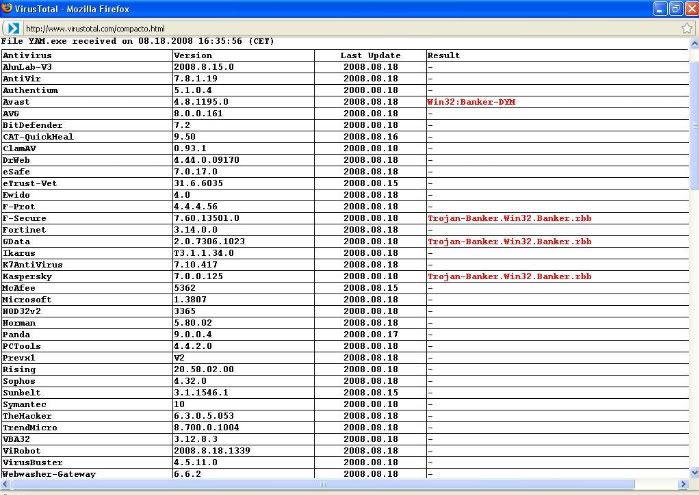Screen dimensions: 699x495
Task: Click the vertical scrollbar down arrow
Action: (x=694, y=473)
